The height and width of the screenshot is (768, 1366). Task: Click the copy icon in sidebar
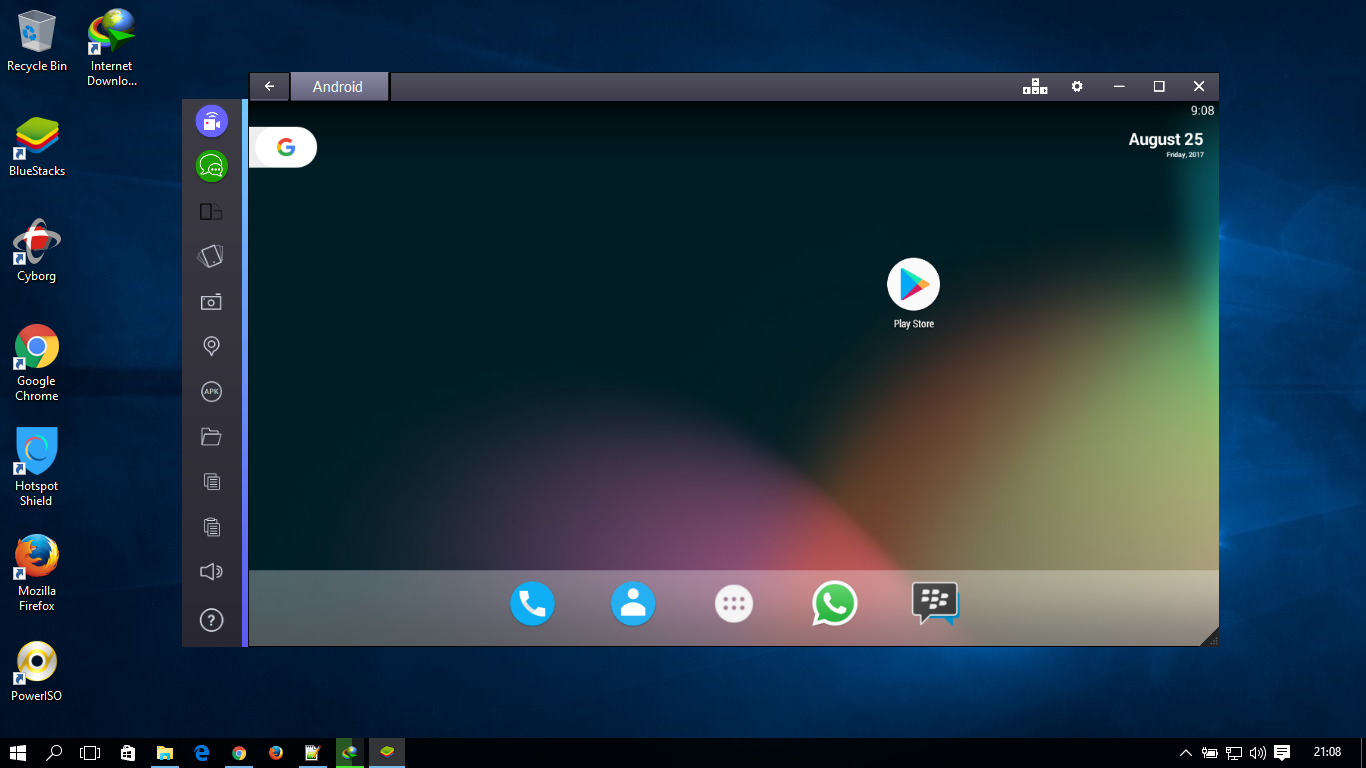tap(211, 481)
